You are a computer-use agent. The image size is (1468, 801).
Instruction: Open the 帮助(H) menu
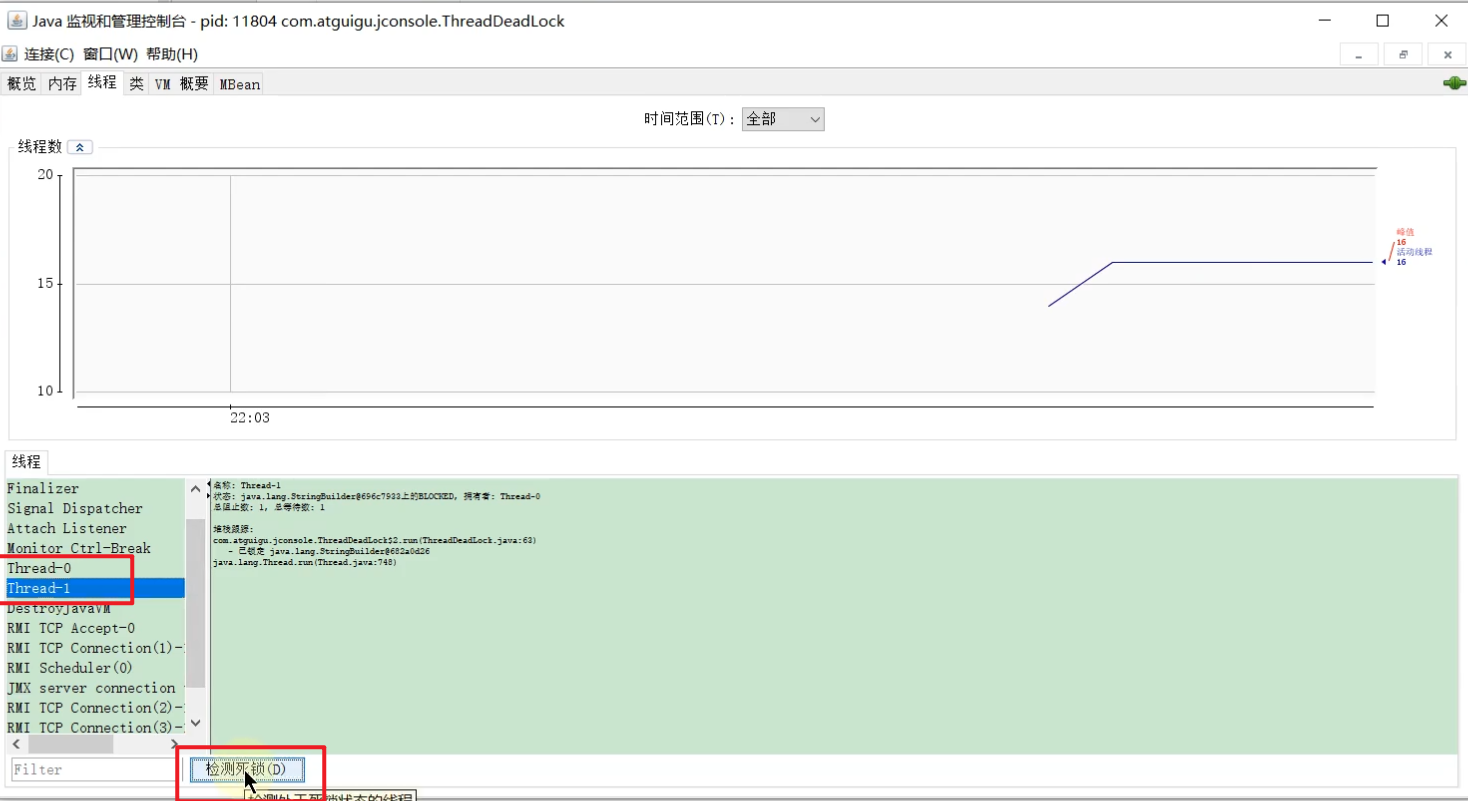tap(172, 54)
